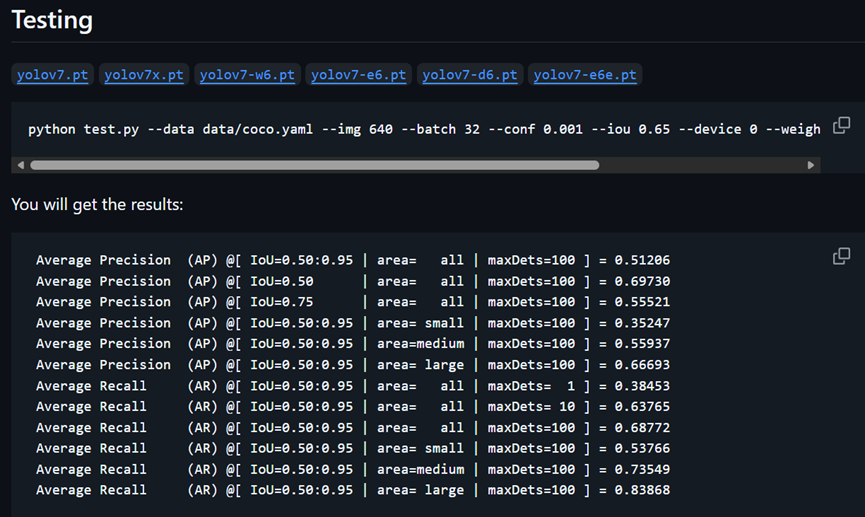Click the AP large-area value 0.66693
The image size is (865, 517).
tap(642, 365)
